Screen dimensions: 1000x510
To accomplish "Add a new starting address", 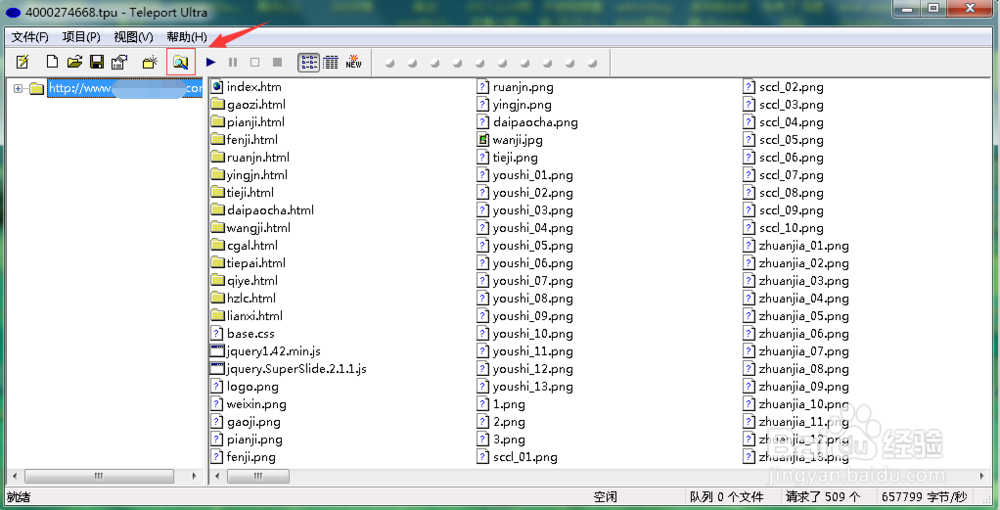I will pyautogui.click(x=150, y=62).
